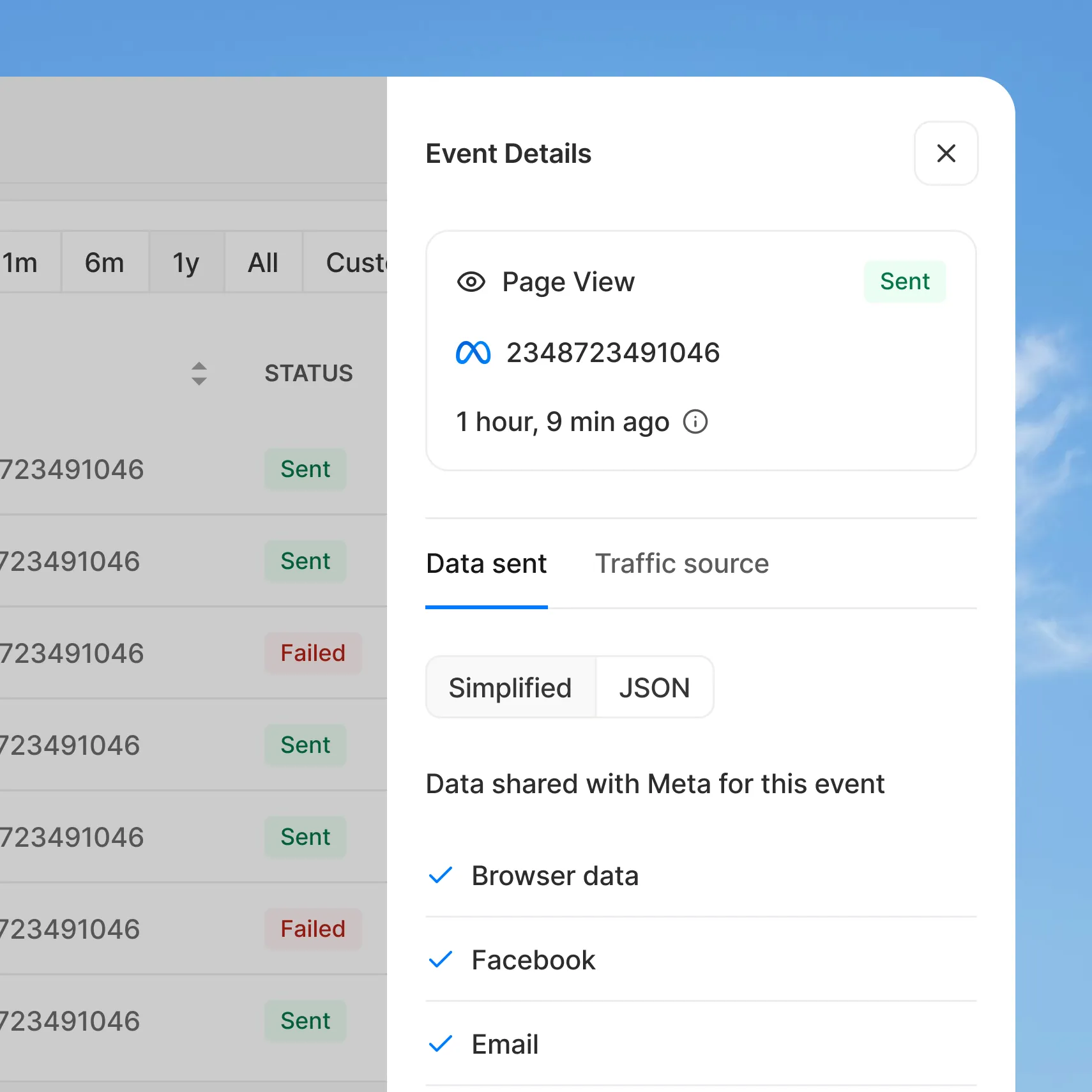Click the Browser data row label
1092x1092 pixels.
tap(555, 876)
